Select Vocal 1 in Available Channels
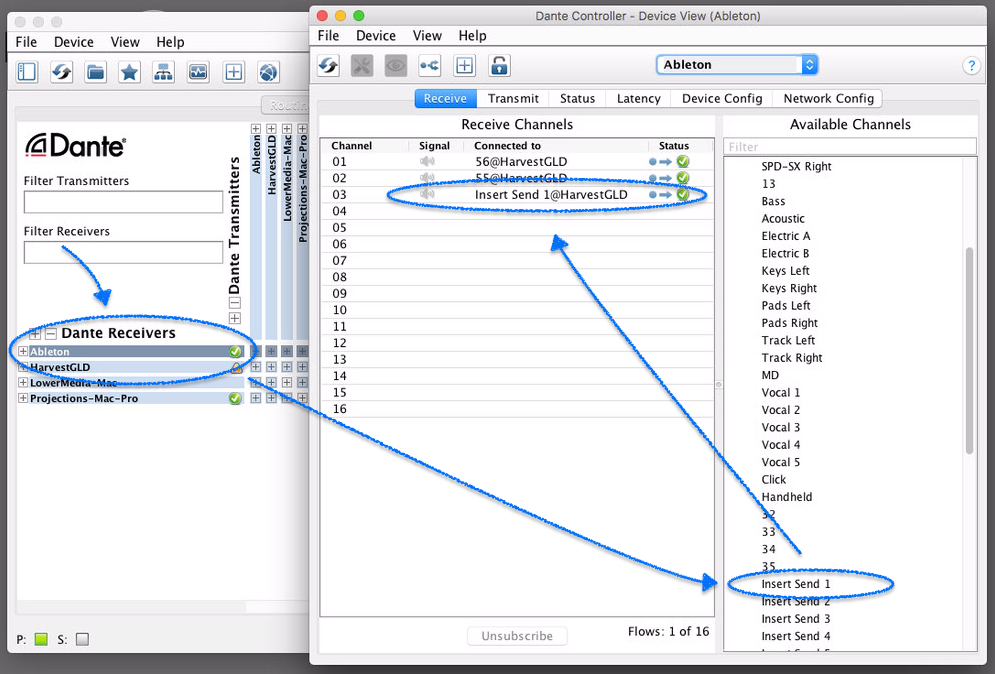This screenshot has width=995, height=674. pos(781,392)
